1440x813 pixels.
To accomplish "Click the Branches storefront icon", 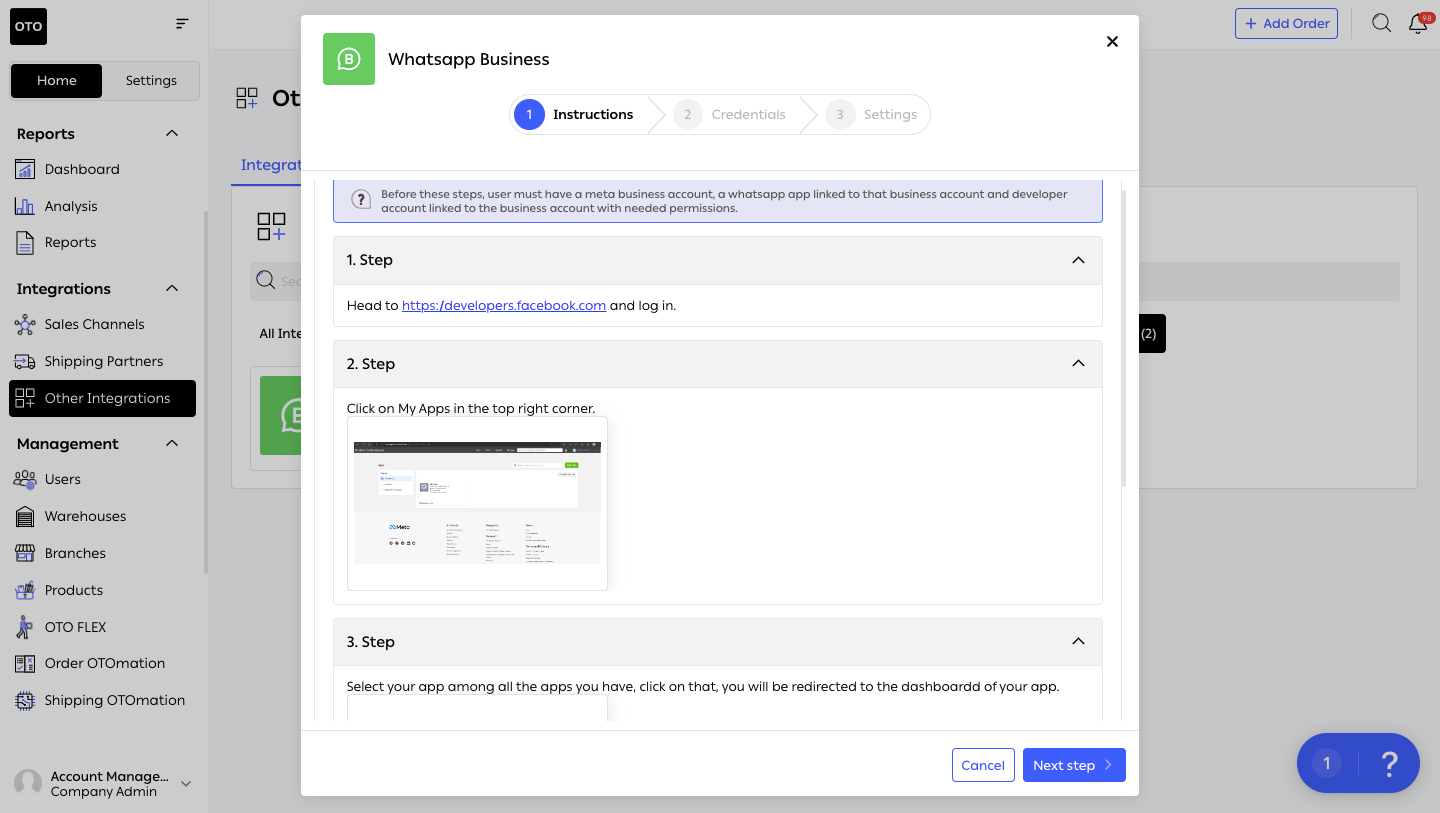I will [x=25, y=553].
